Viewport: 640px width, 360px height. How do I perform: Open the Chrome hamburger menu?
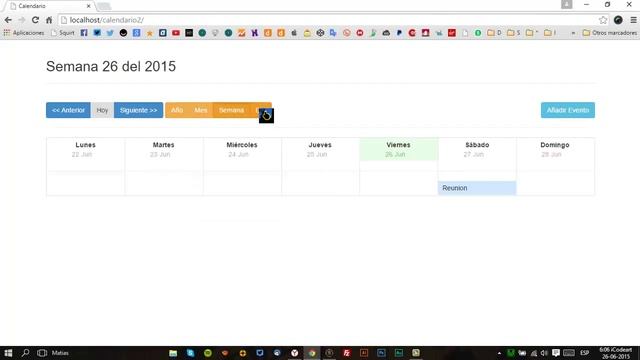633,20
